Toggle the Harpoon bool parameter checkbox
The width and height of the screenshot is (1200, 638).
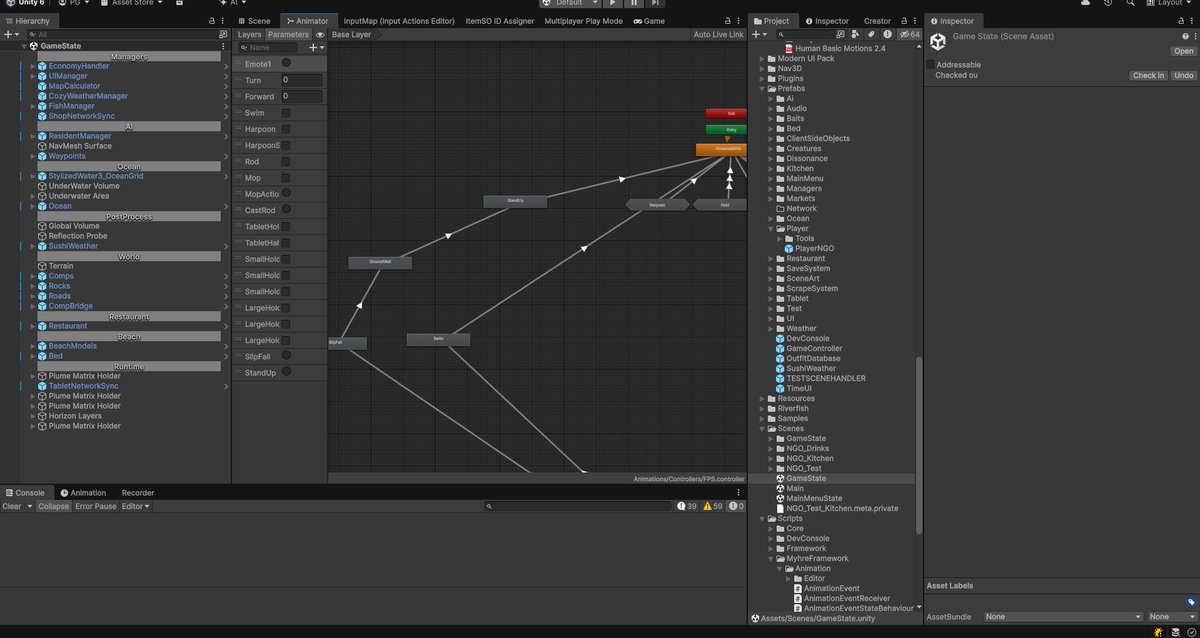coord(286,129)
